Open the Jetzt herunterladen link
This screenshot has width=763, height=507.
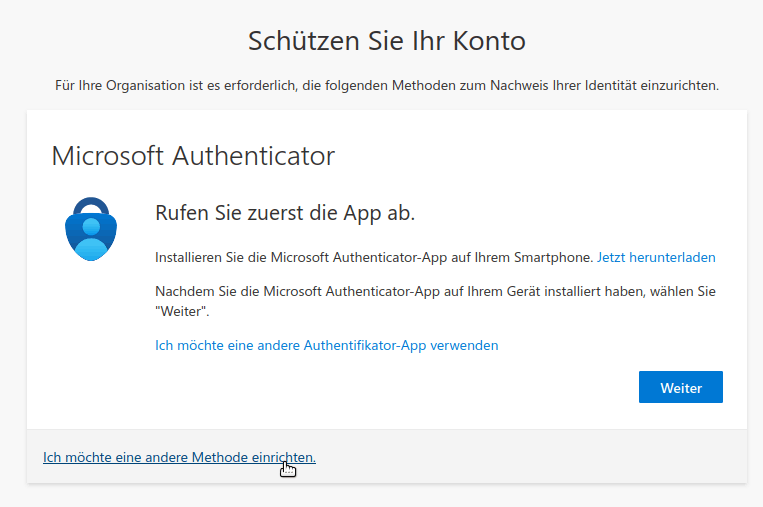point(656,257)
